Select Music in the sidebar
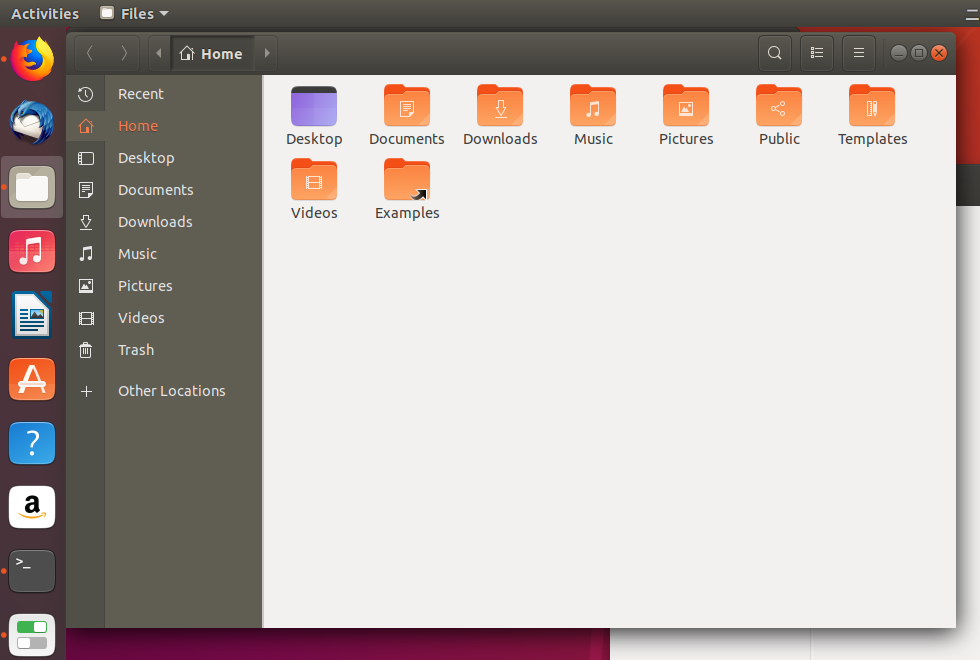The image size is (980, 660). (x=164, y=254)
